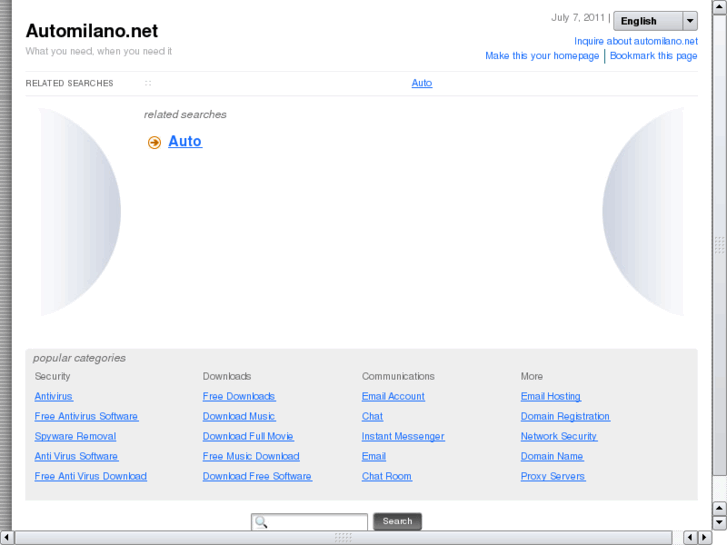The width and height of the screenshot is (727, 545).
Task: Open the large Auto related search link
Action: 185,141
